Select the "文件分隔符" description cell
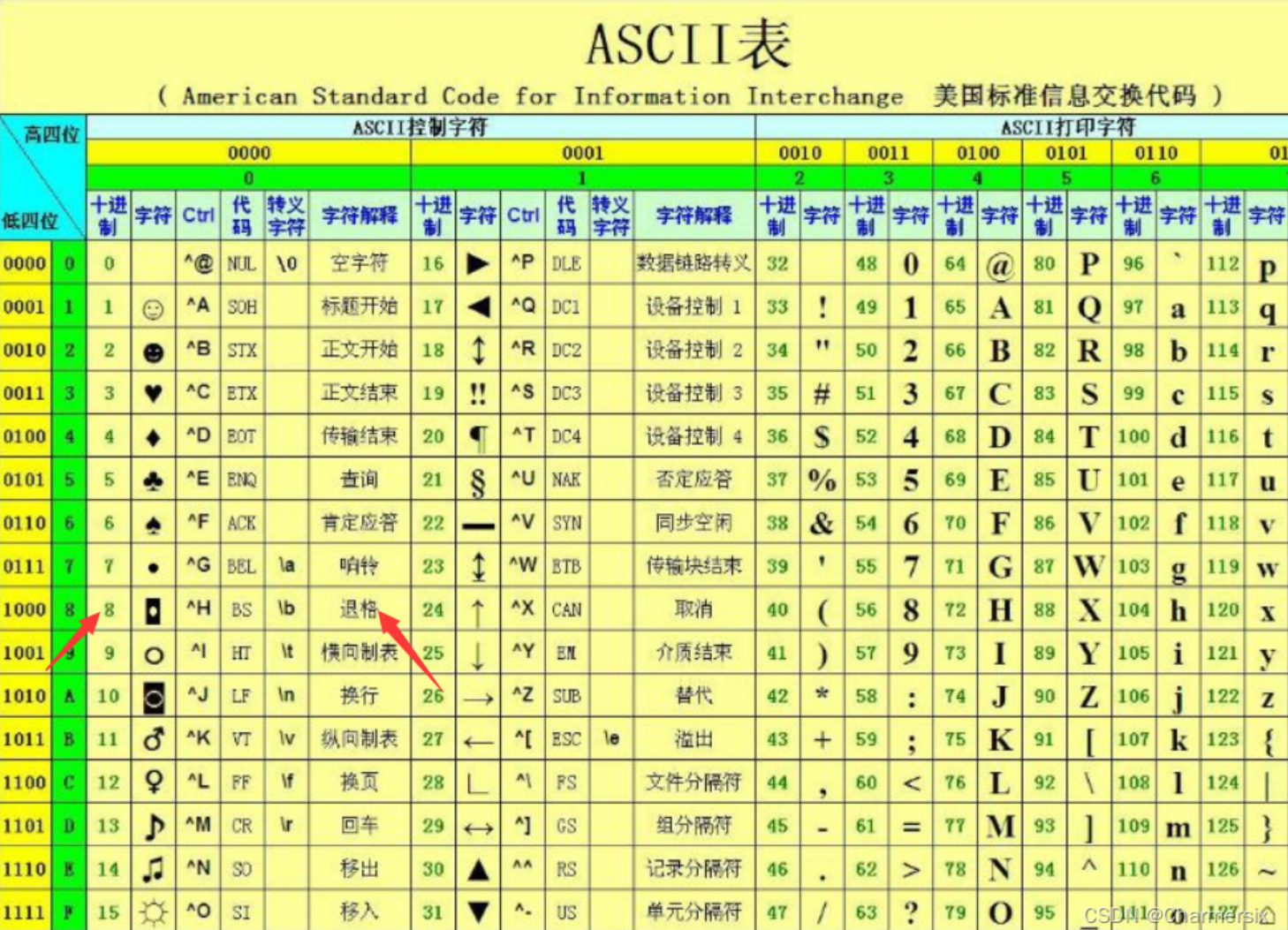The image size is (1288, 930). point(693,783)
